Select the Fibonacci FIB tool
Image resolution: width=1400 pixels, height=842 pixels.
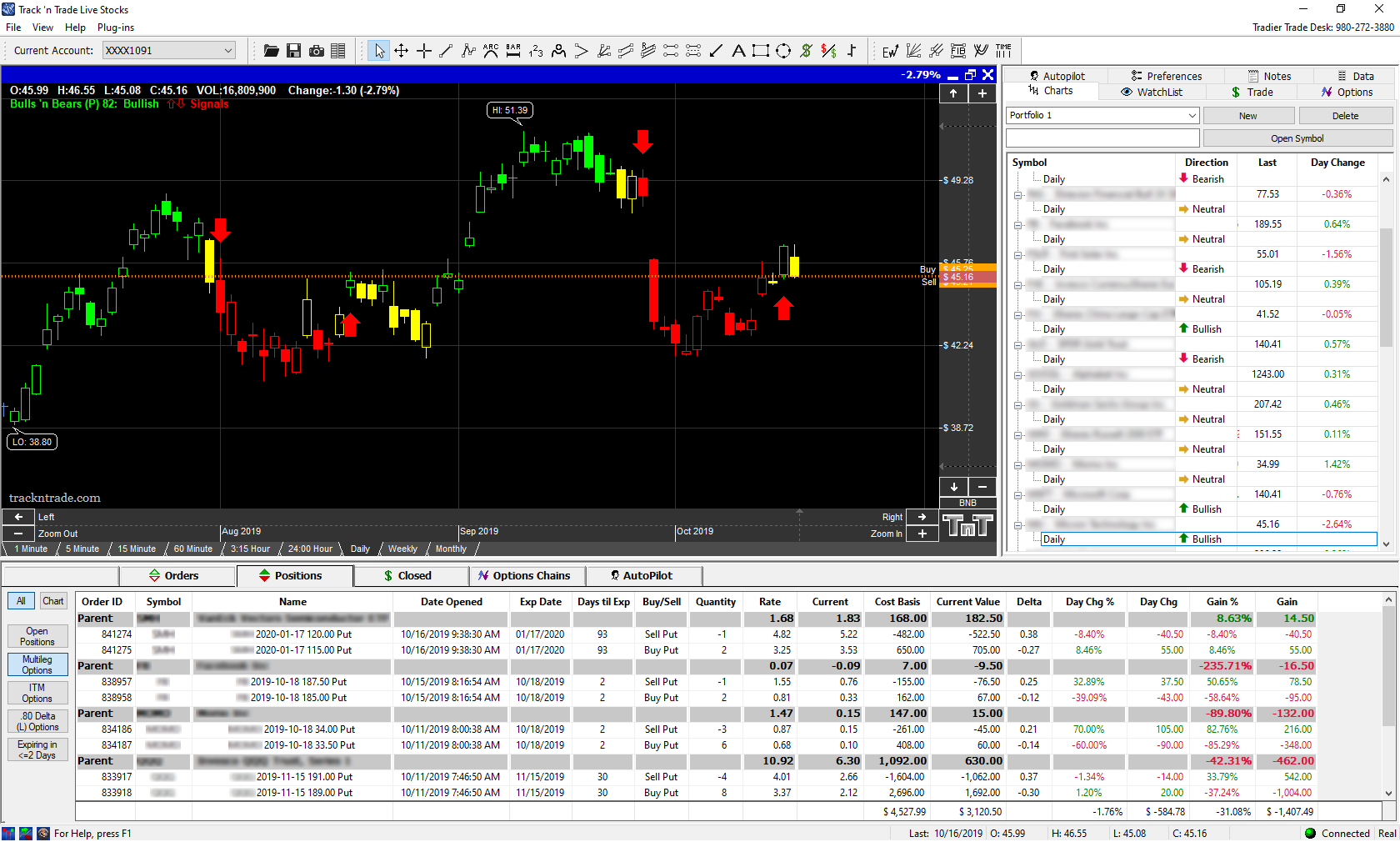[958, 51]
